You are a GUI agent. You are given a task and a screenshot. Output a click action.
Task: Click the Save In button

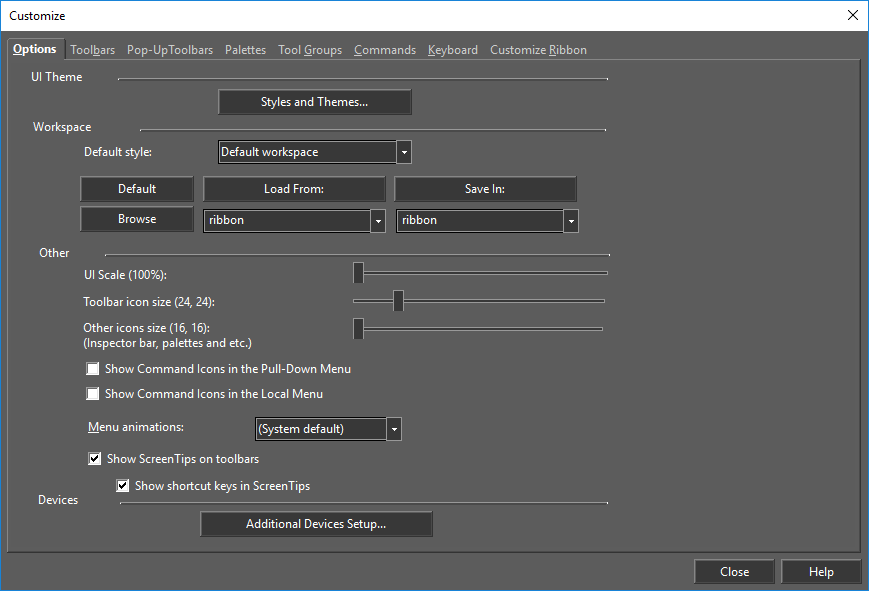click(485, 189)
